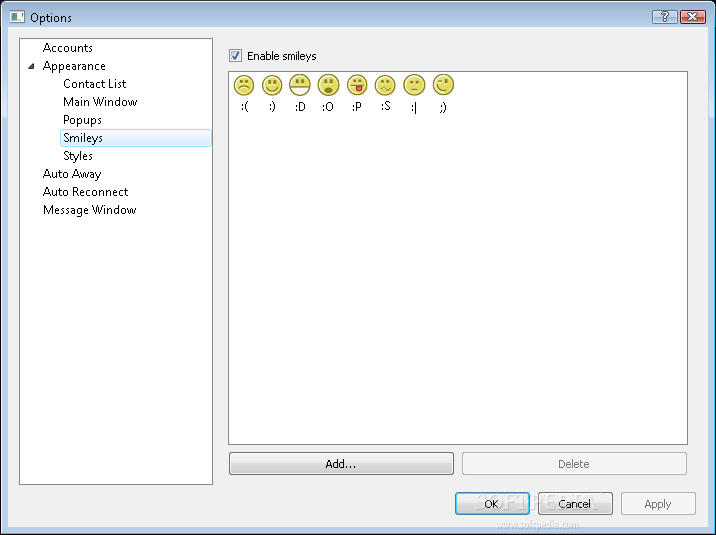This screenshot has width=716, height=535.
Task: Collapse the Appearance tree node
Action: pos(31,66)
